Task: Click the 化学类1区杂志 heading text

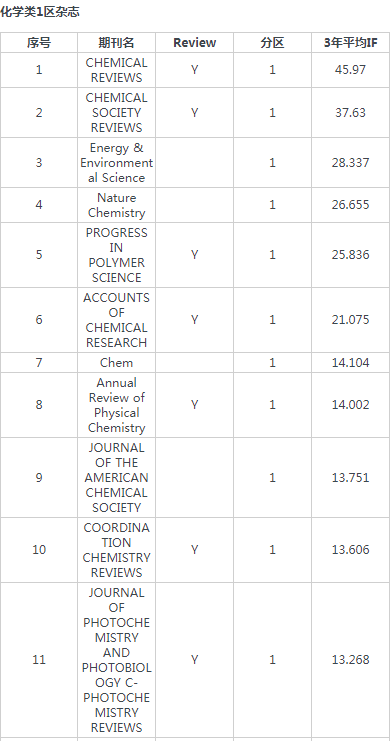Action: coord(40,12)
